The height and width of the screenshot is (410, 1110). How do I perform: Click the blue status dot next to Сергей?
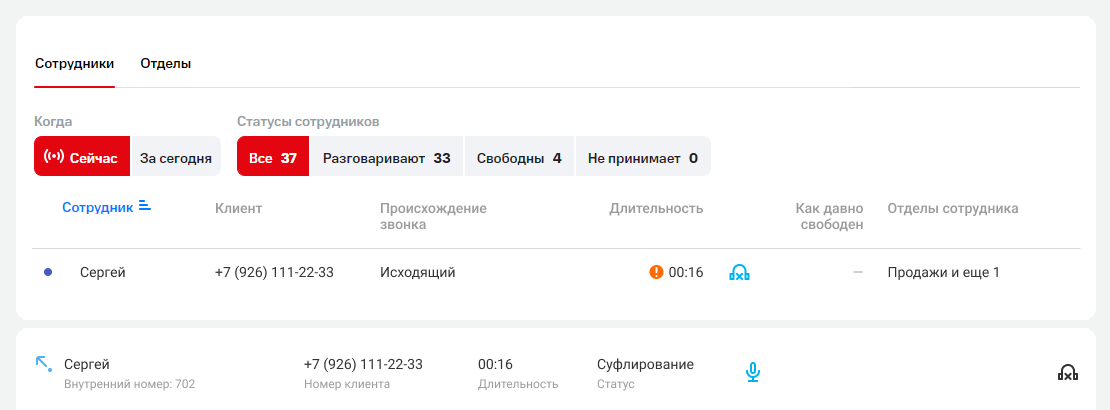coord(48,272)
